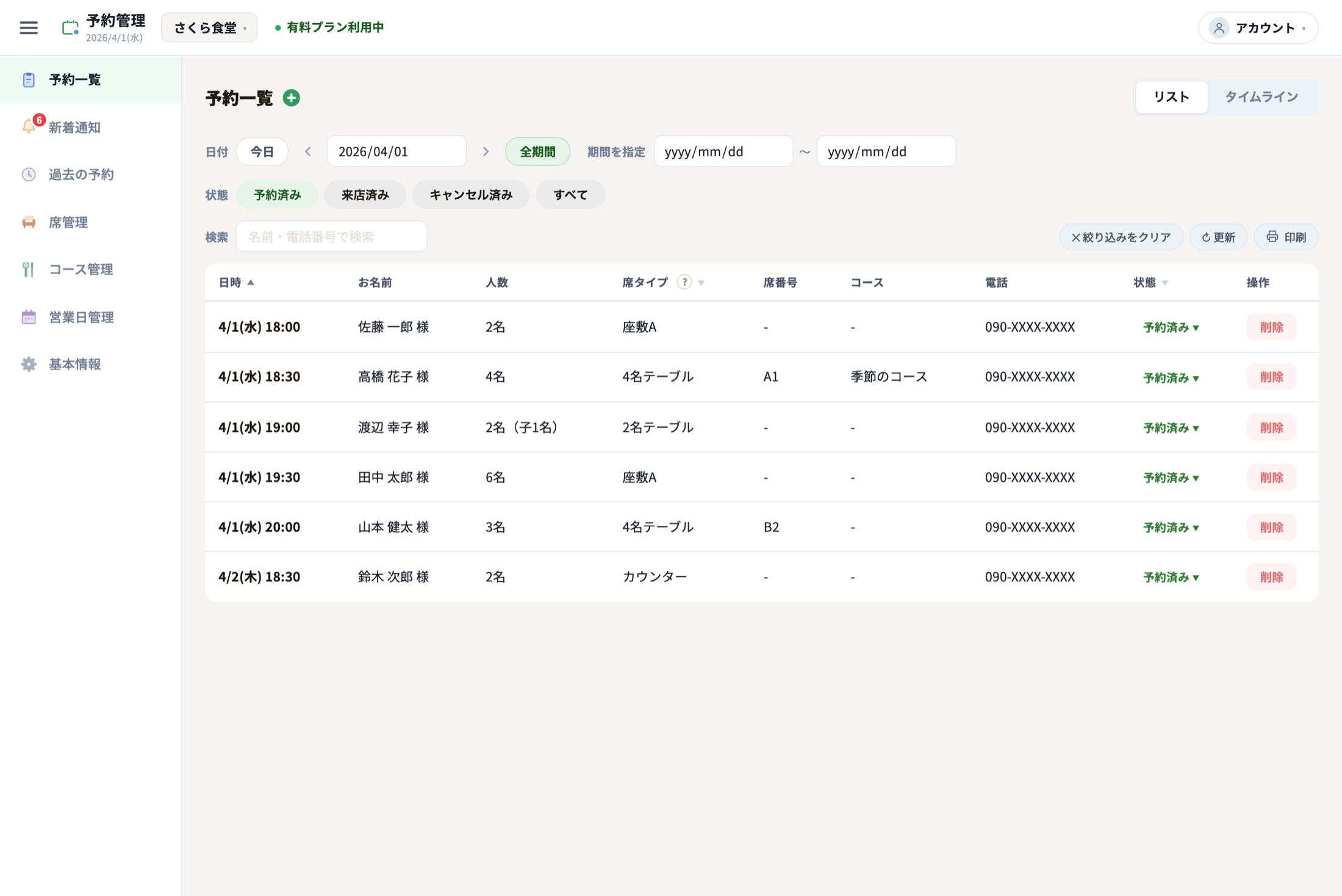This screenshot has height=896, width=1342.
Task: Click seat number A1 cell
Action: (771, 377)
